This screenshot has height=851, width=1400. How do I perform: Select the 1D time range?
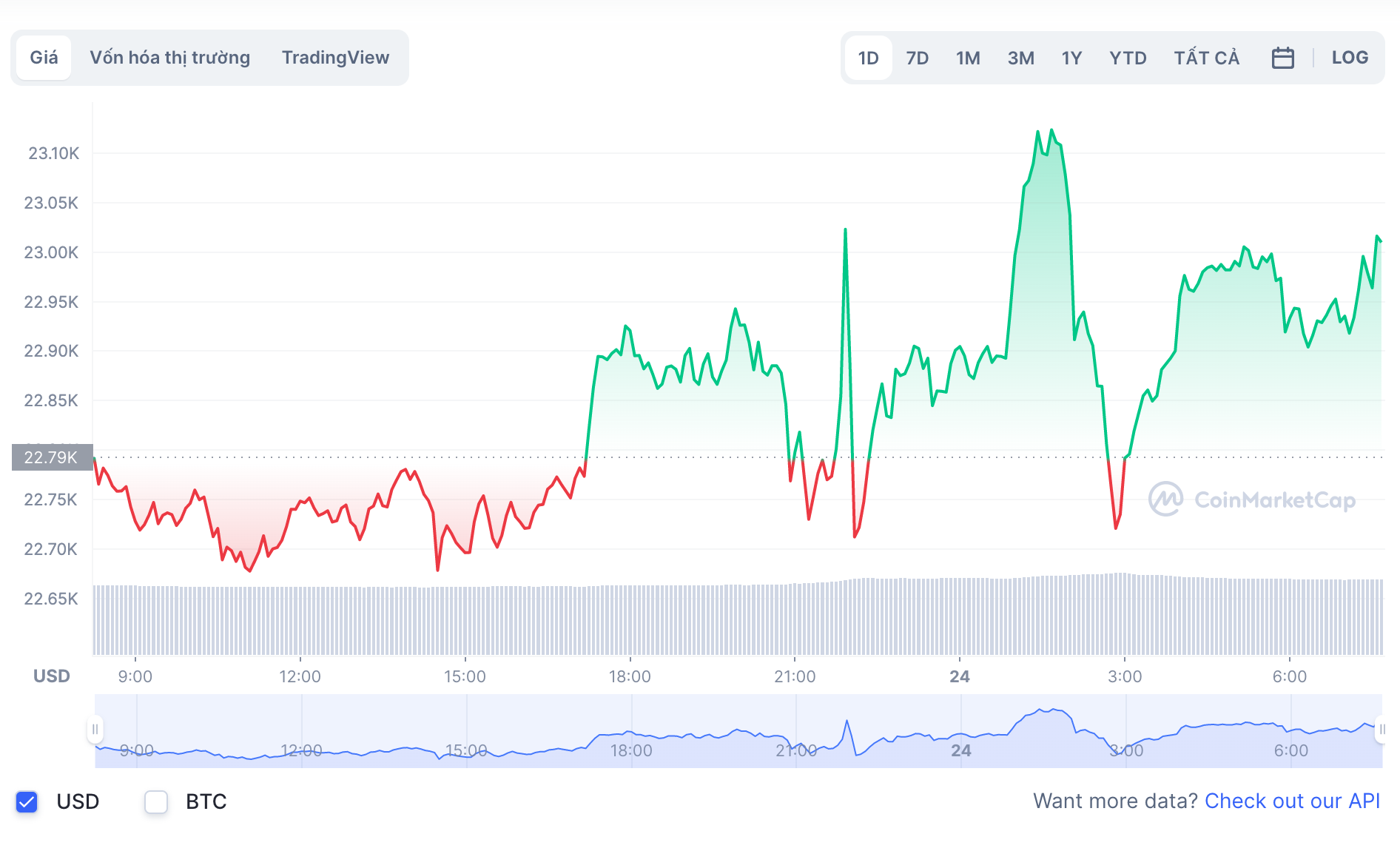tap(868, 58)
